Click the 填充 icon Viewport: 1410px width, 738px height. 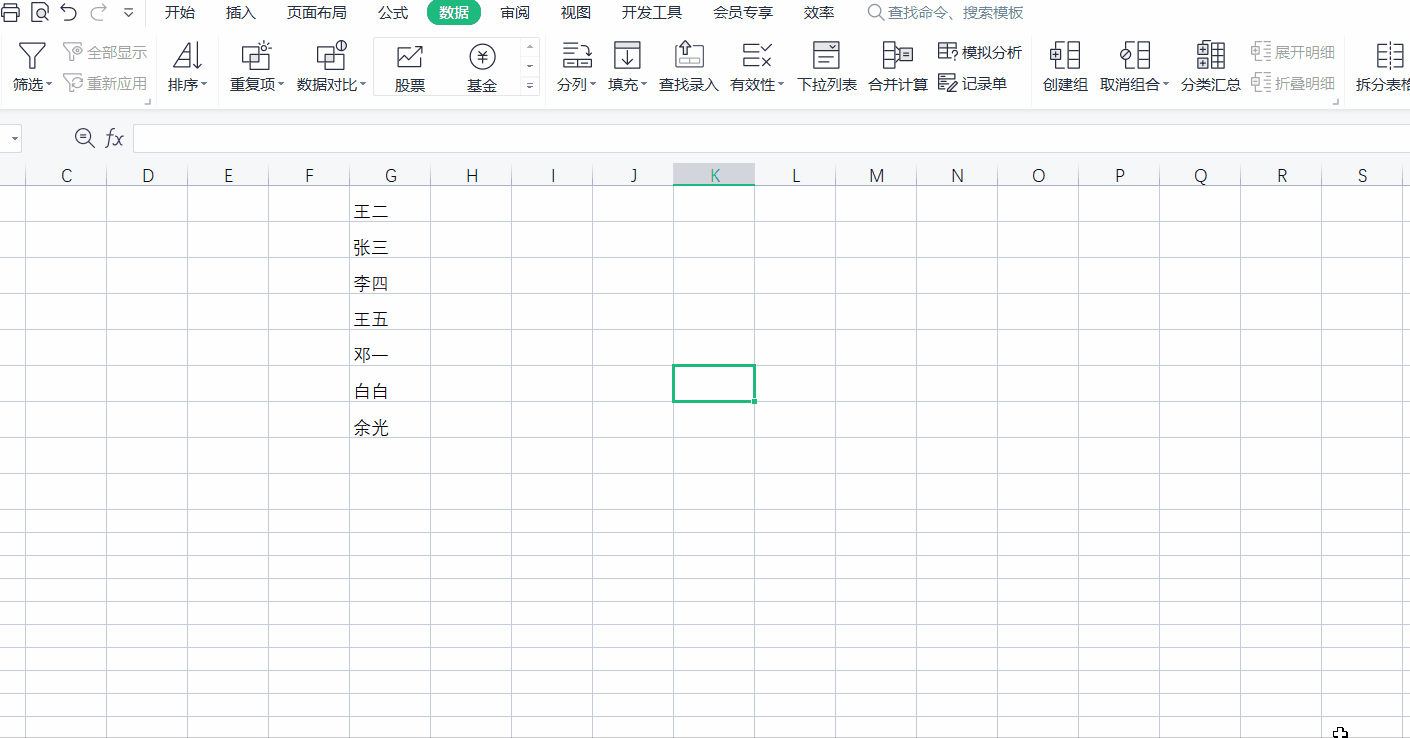pos(627,56)
